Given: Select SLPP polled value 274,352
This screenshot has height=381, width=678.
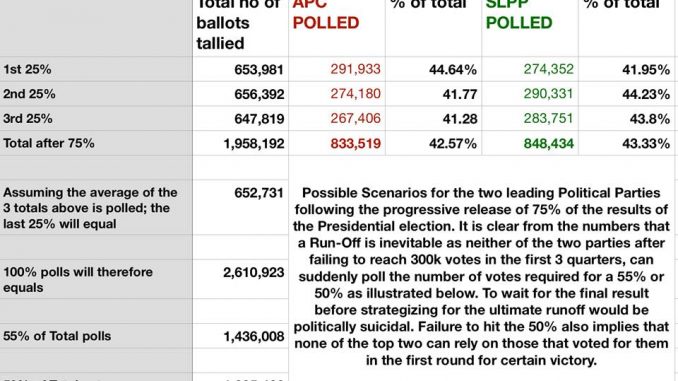Looking at the screenshot, I should tap(530, 69).
